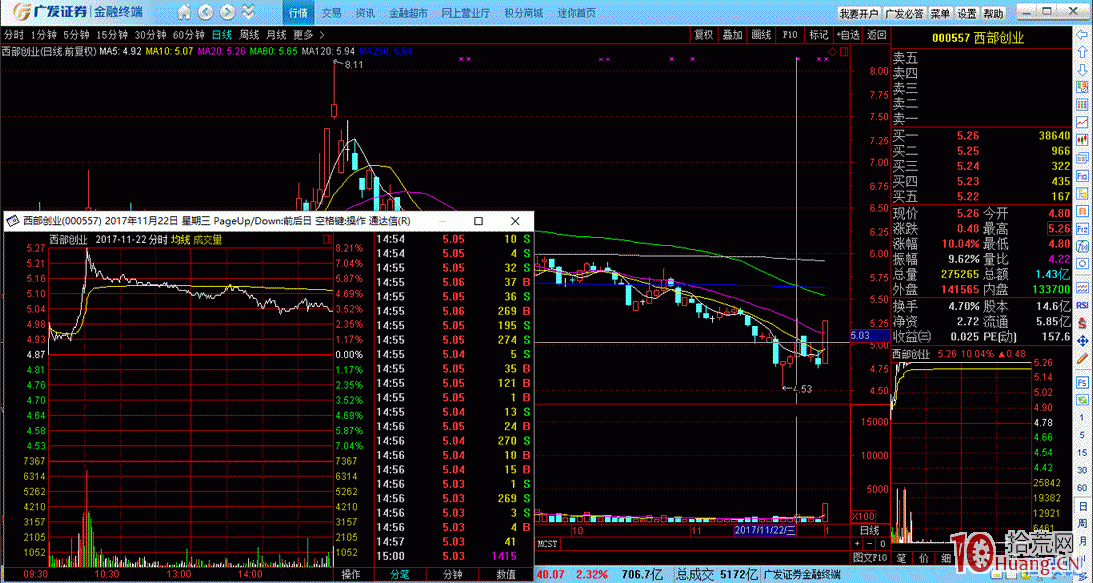Click the 复权 chart button
The image size is (1093, 583).
click(703, 34)
